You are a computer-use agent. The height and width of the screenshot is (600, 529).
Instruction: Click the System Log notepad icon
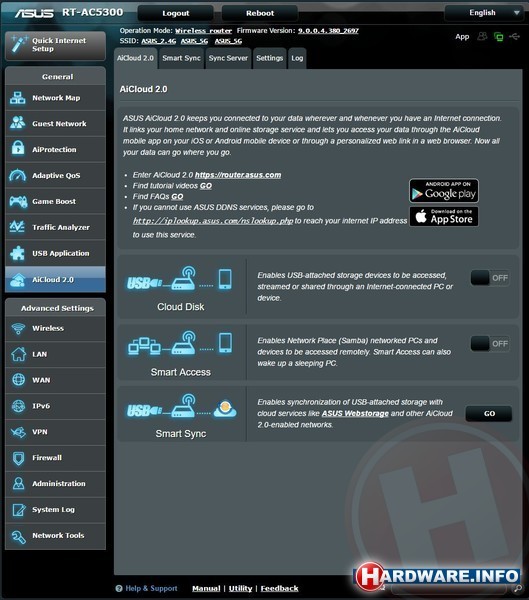point(18,509)
